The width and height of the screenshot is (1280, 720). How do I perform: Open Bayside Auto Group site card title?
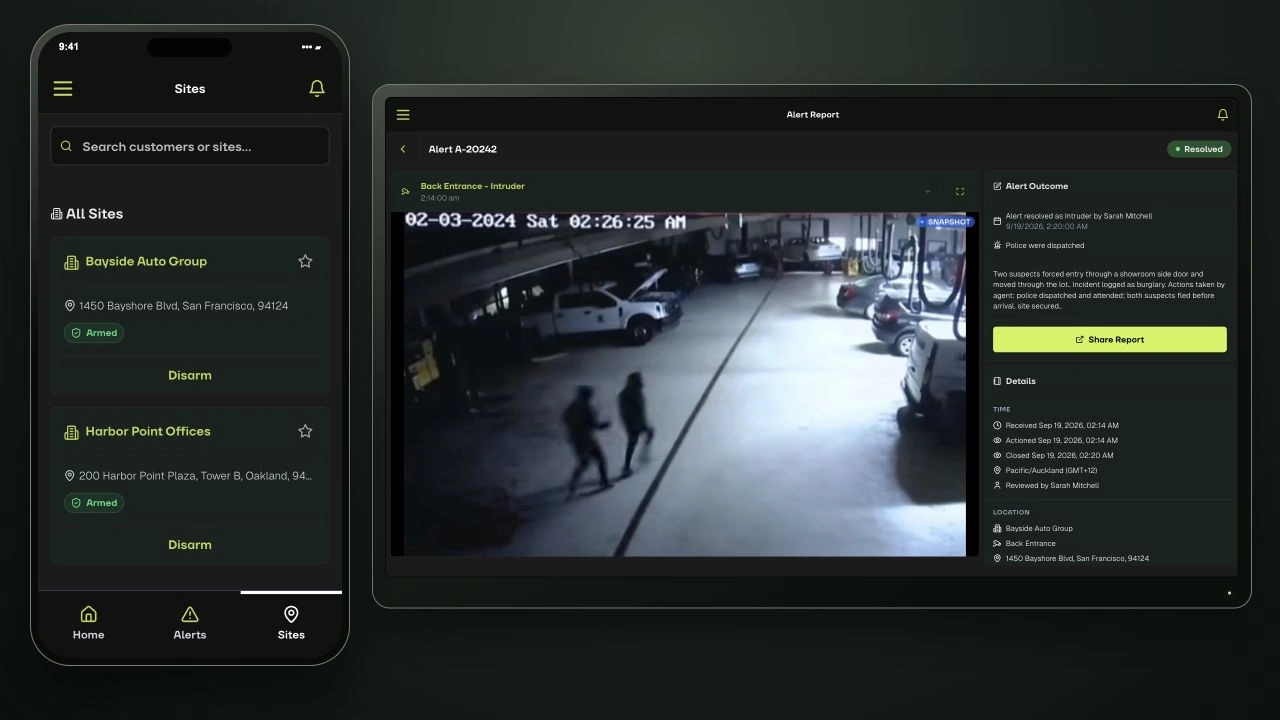point(146,261)
